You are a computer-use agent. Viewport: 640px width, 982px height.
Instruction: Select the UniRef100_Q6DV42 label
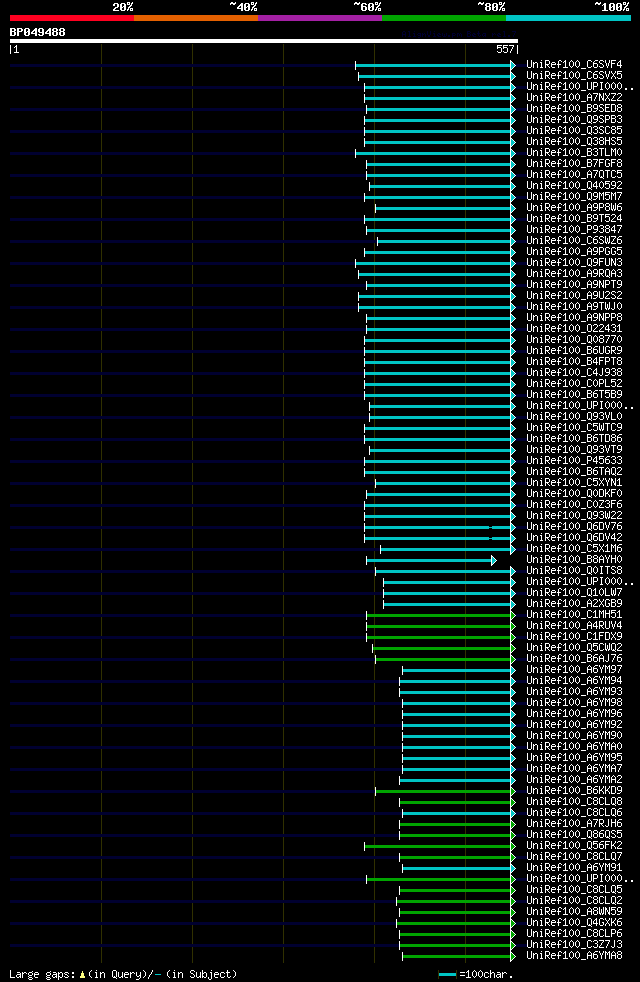pos(574,538)
